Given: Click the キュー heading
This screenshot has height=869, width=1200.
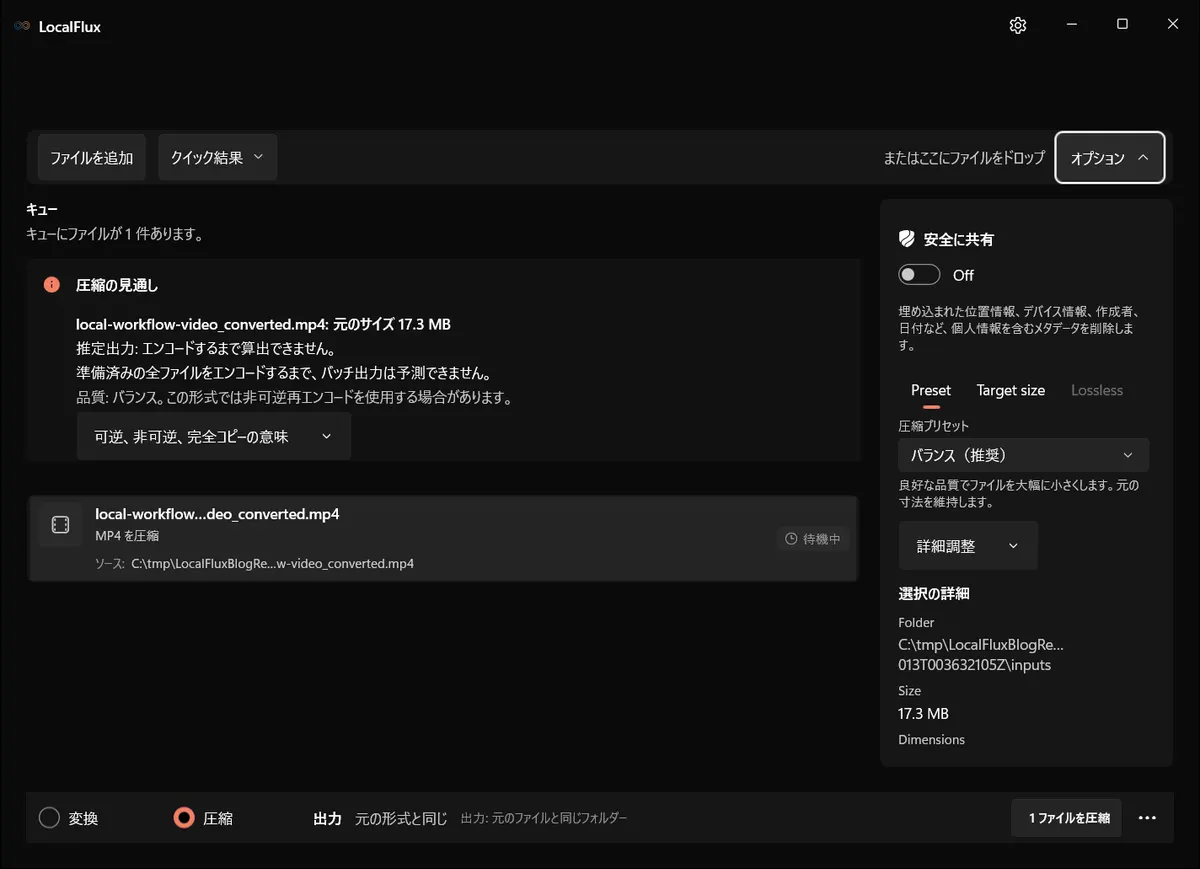Looking at the screenshot, I should [42, 210].
